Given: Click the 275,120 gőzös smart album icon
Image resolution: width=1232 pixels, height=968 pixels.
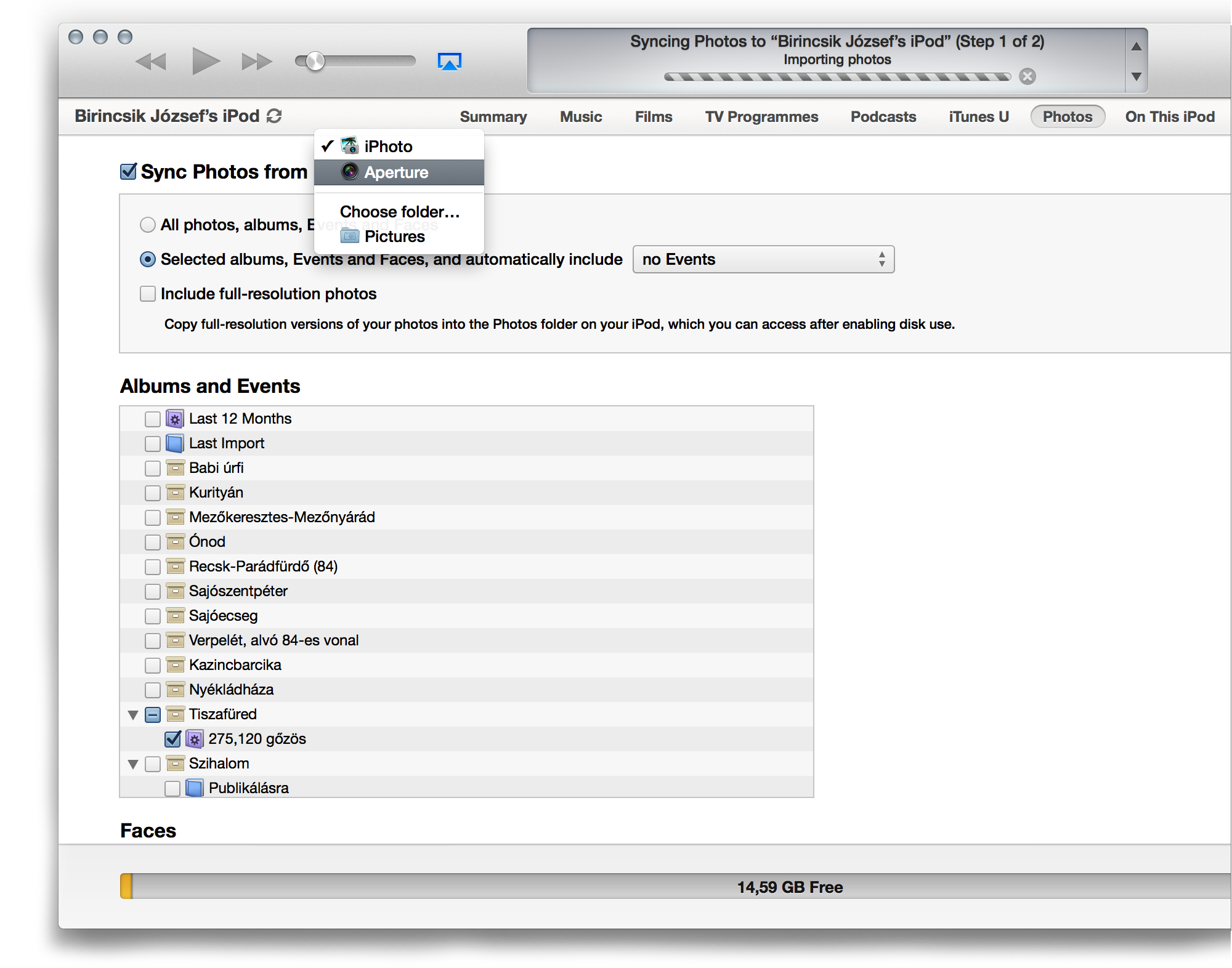Looking at the screenshot, I should (195, 739).
